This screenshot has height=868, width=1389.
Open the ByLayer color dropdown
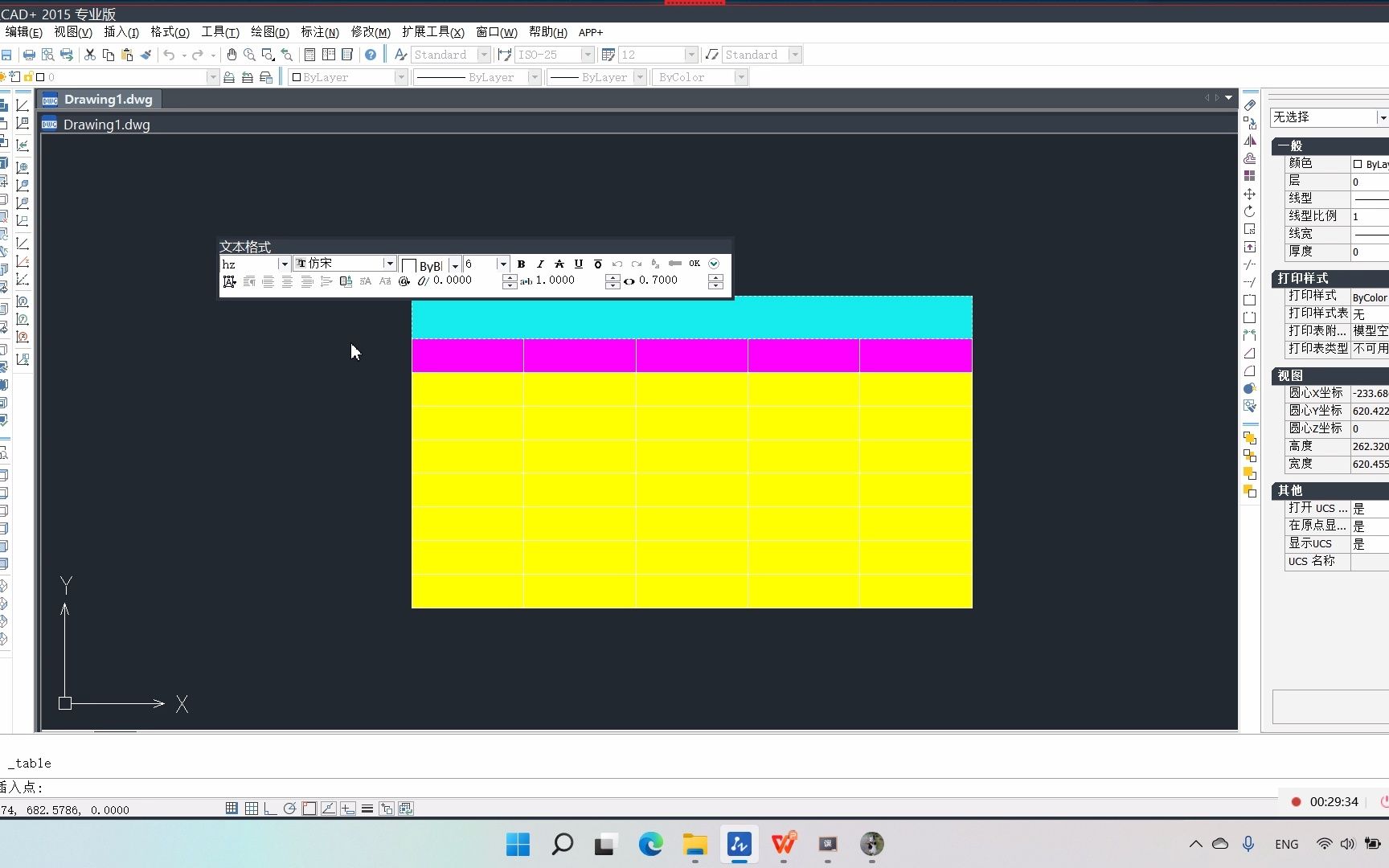(x=400, y=77)
